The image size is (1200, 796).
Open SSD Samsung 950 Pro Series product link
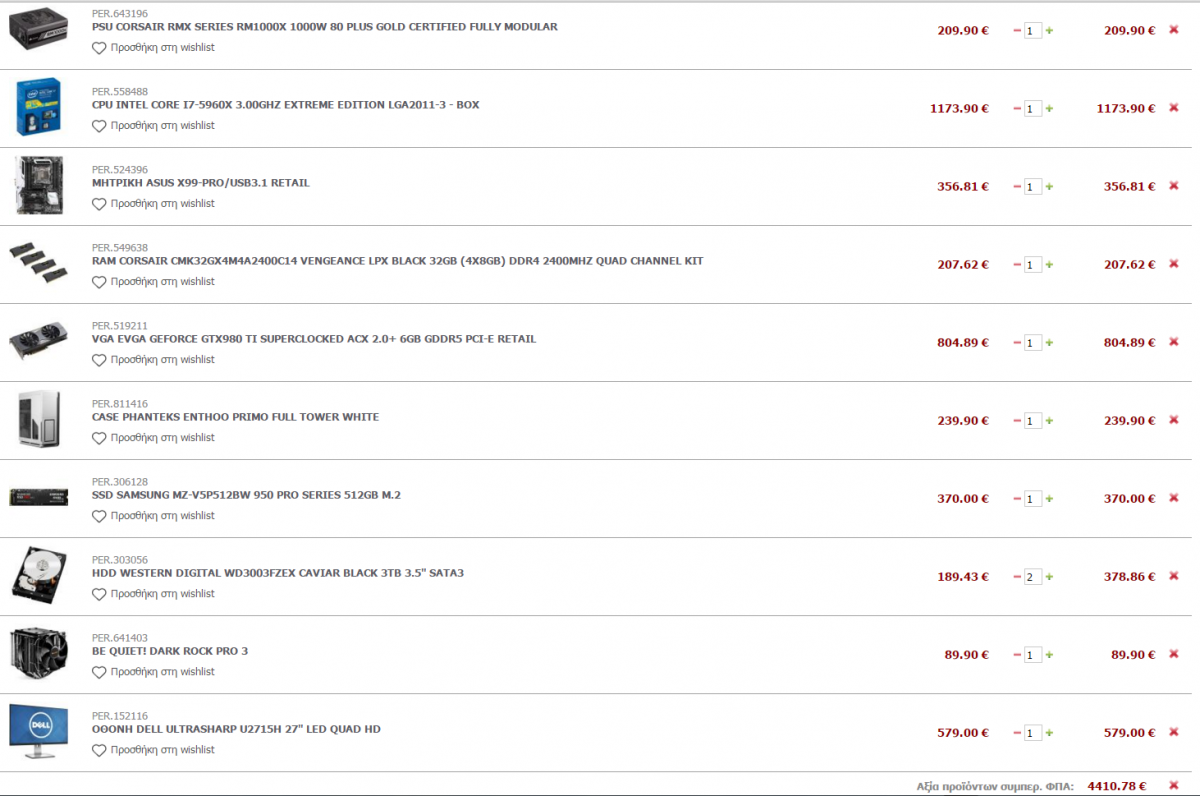246,495
